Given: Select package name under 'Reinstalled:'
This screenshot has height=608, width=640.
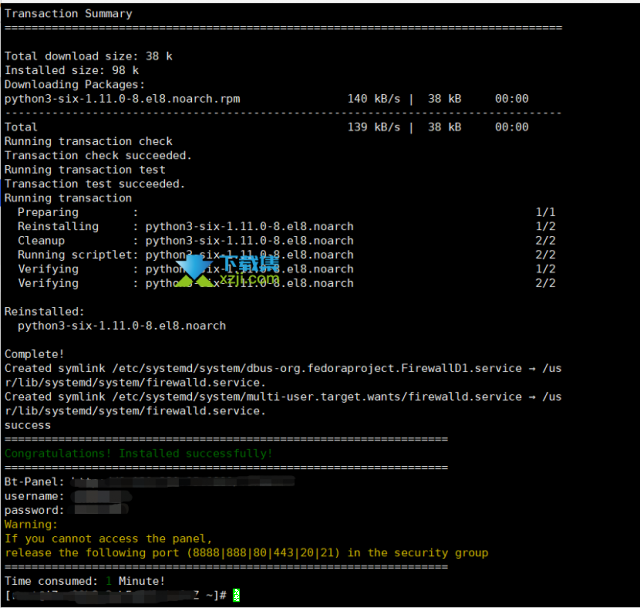Looking at the screenshot, I should point(122,326).
